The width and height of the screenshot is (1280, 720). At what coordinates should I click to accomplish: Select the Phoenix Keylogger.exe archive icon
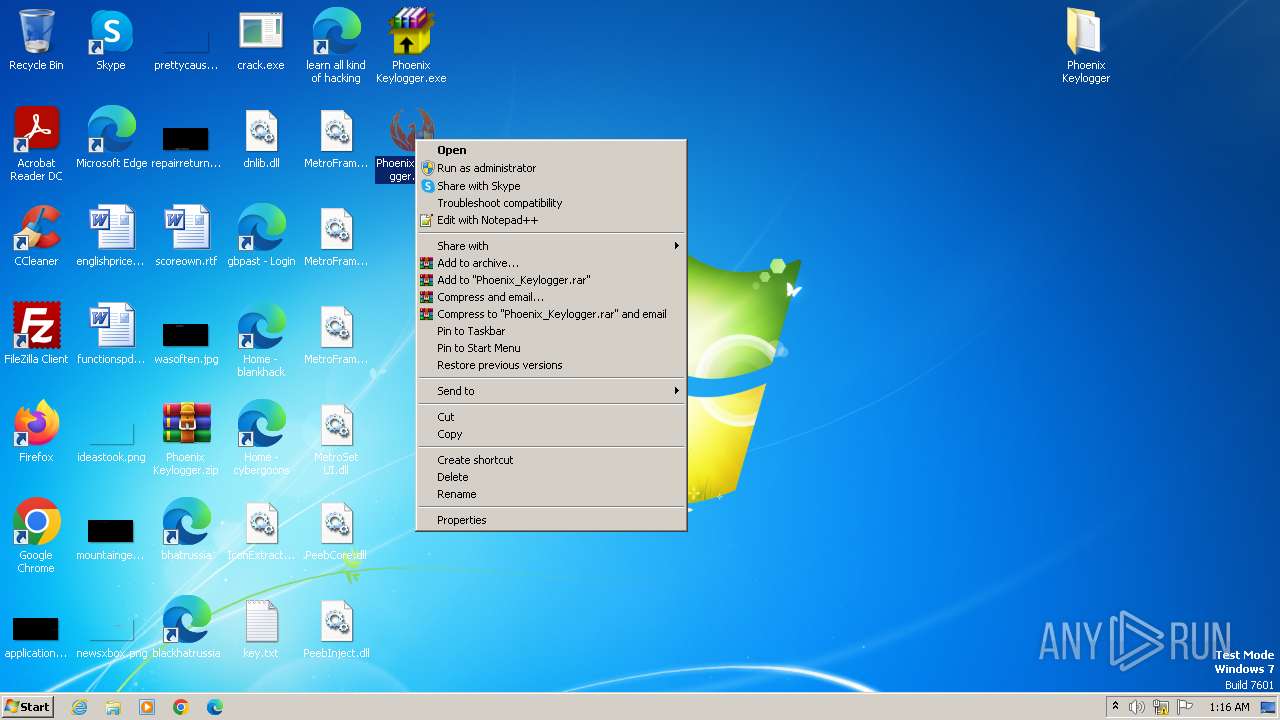click(411, 46)
